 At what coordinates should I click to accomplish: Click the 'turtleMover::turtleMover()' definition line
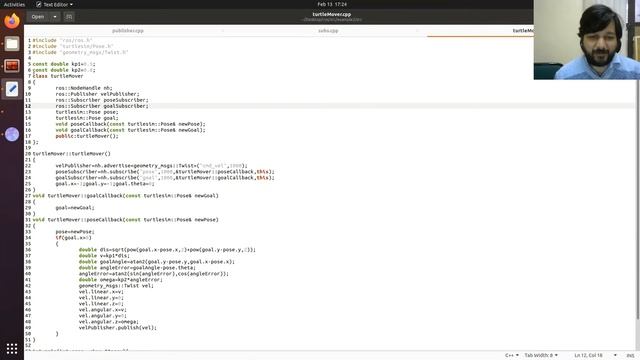click(71, 154)
